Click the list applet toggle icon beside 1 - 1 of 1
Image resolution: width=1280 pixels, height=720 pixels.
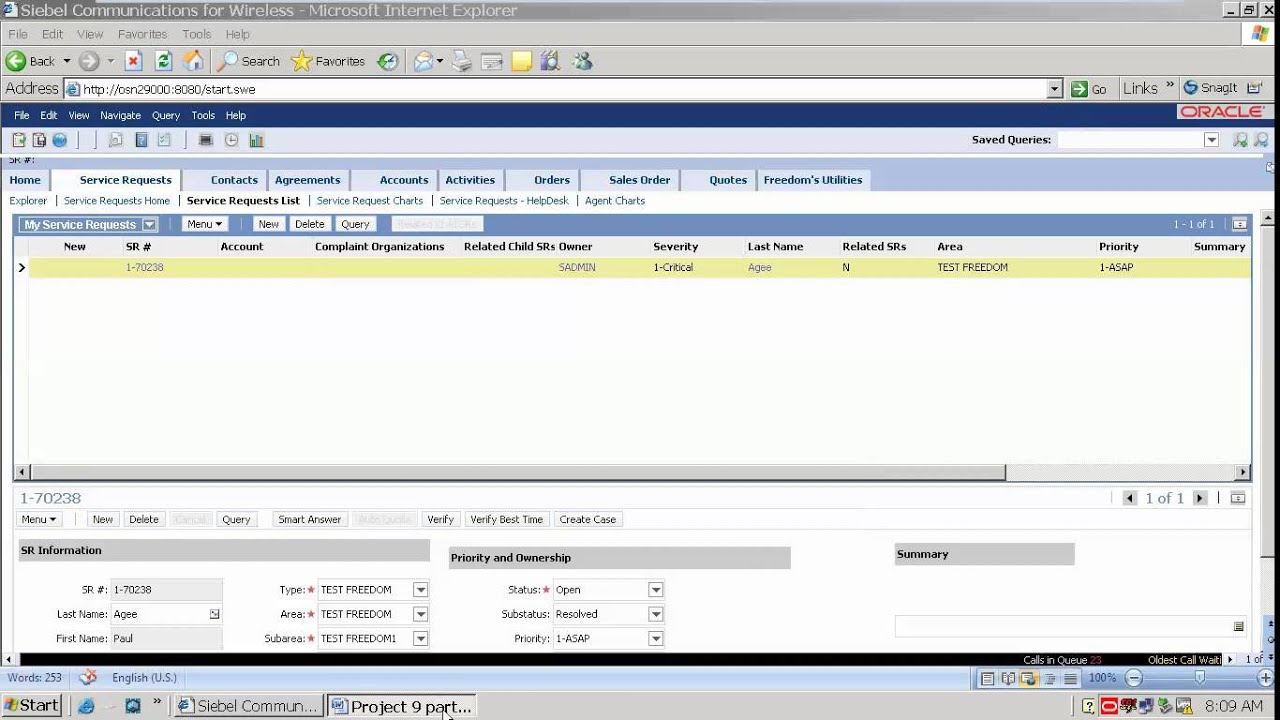[x=1239, y=224]
